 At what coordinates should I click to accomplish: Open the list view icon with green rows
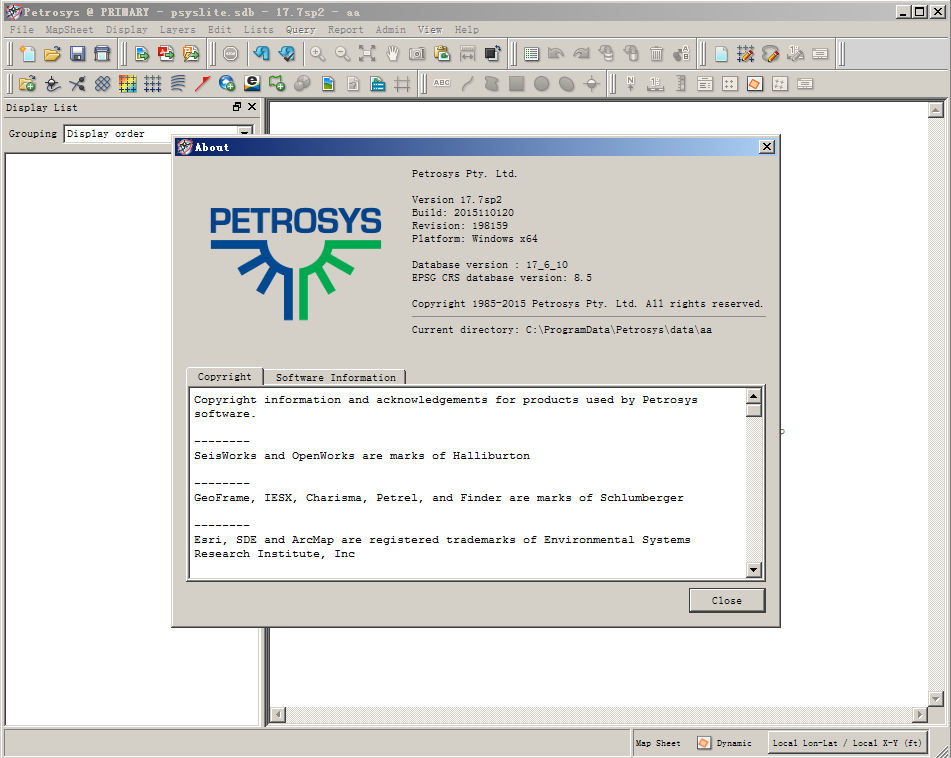tap(532, 54)
